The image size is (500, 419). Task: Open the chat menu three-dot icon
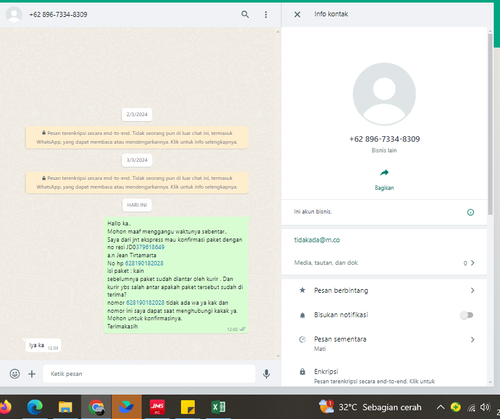click(x=266, y=14)
